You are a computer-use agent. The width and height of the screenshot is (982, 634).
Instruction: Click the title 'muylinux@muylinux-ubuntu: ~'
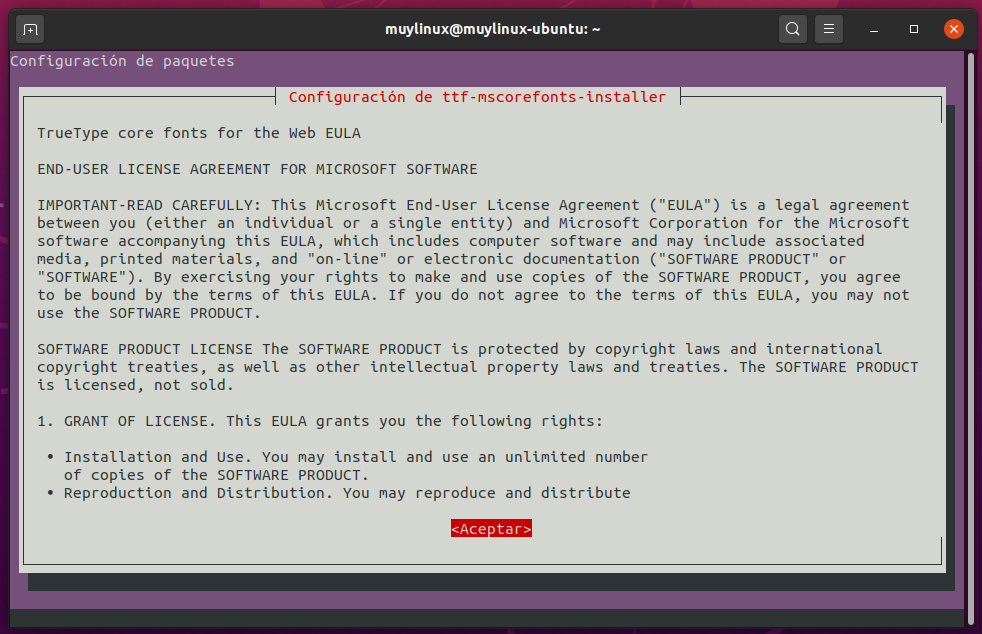(x=492, y=29)
